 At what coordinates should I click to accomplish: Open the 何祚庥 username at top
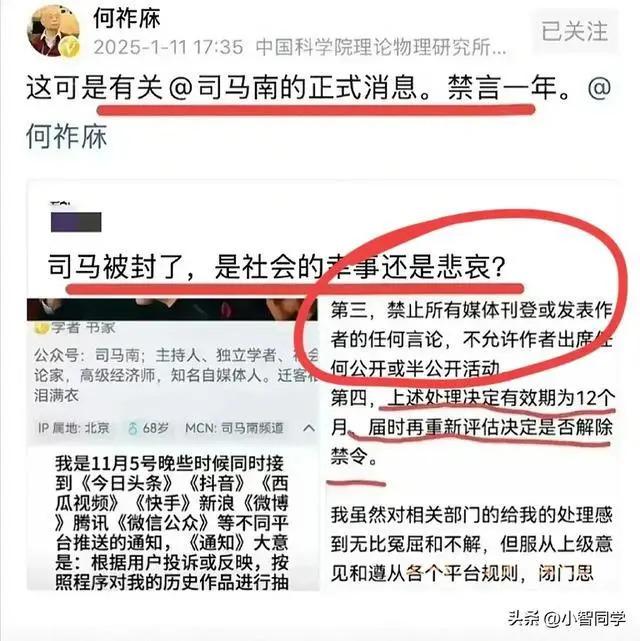point(126,18)
